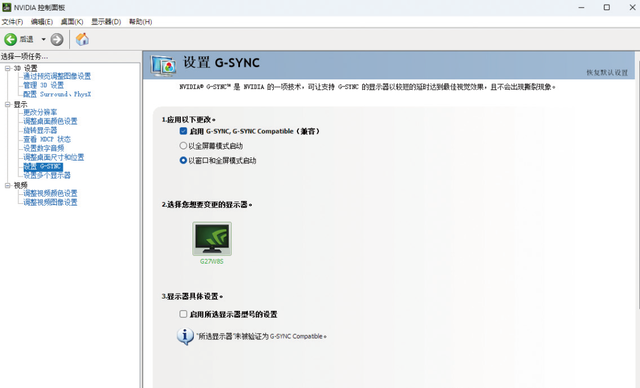
Task: Maximize the NVIDIA control panel window
Action: (607, 7)
